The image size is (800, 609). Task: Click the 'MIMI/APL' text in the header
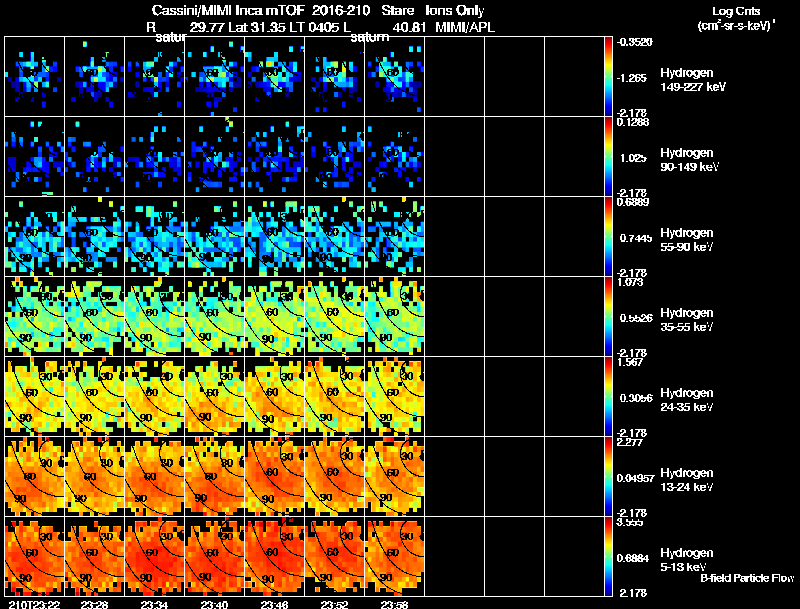tap(465, 28)
